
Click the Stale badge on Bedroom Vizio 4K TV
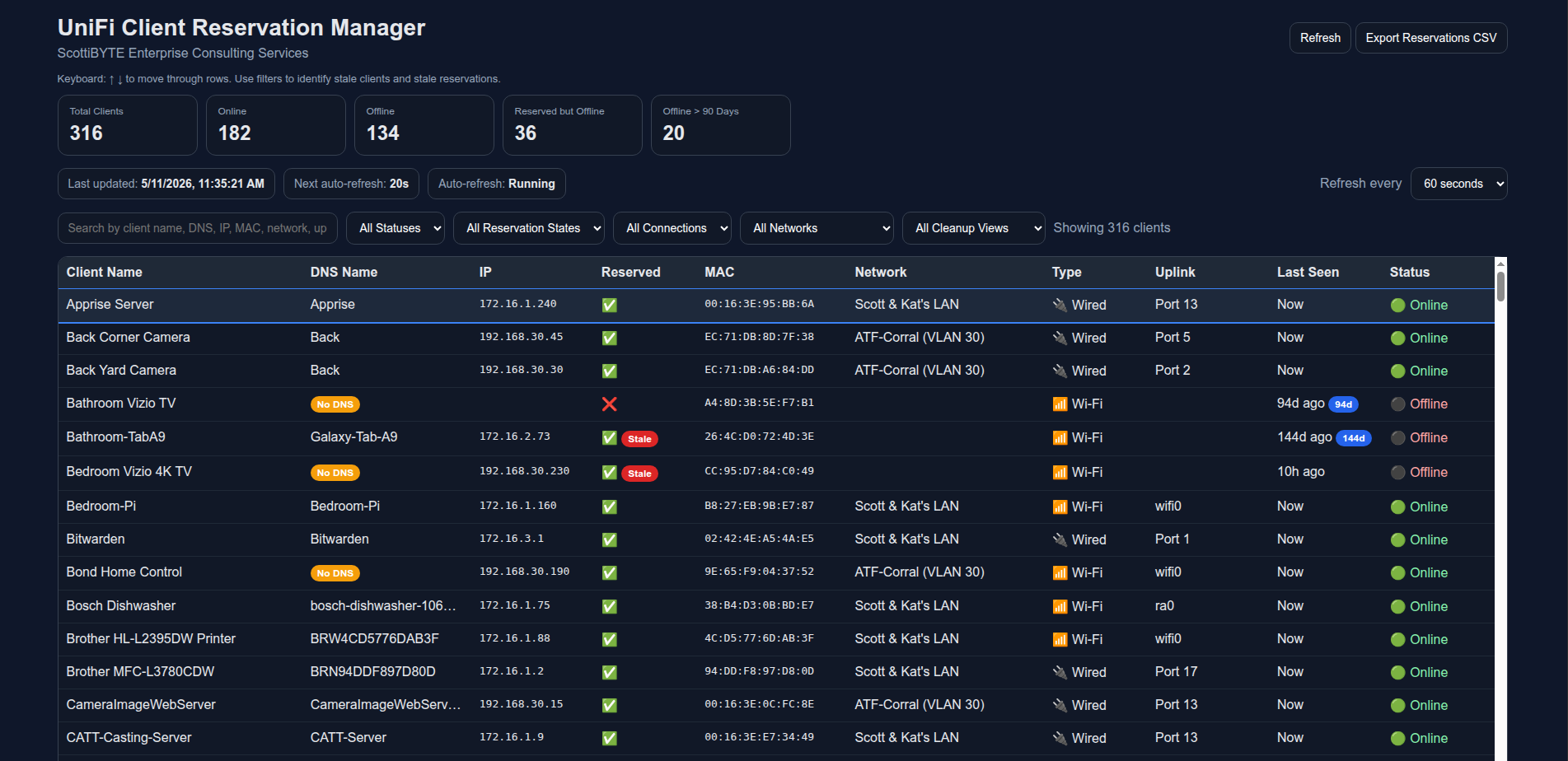pyautogui.click(x=639, y=474)
